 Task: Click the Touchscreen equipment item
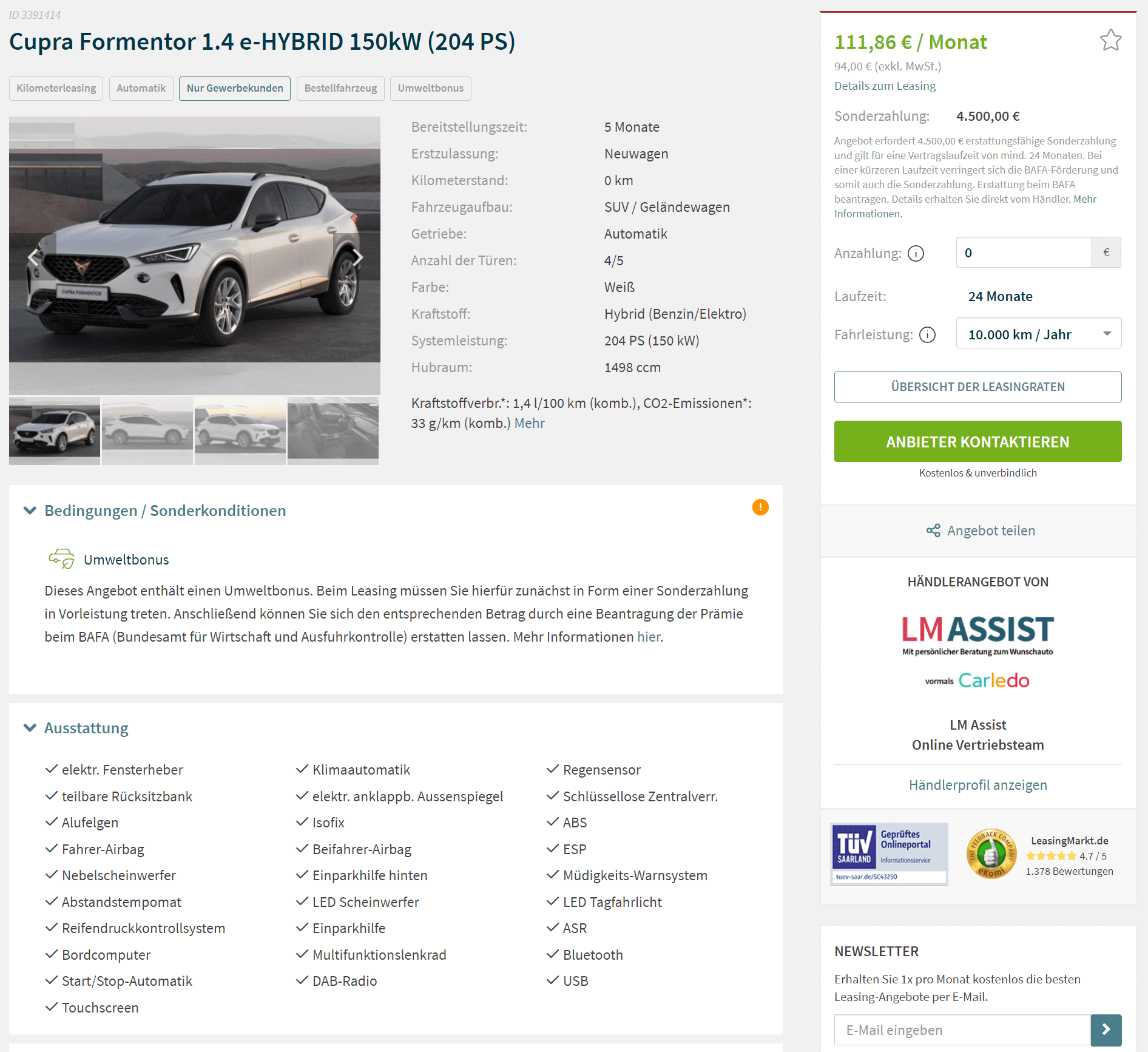click(x=92, y=1008)
